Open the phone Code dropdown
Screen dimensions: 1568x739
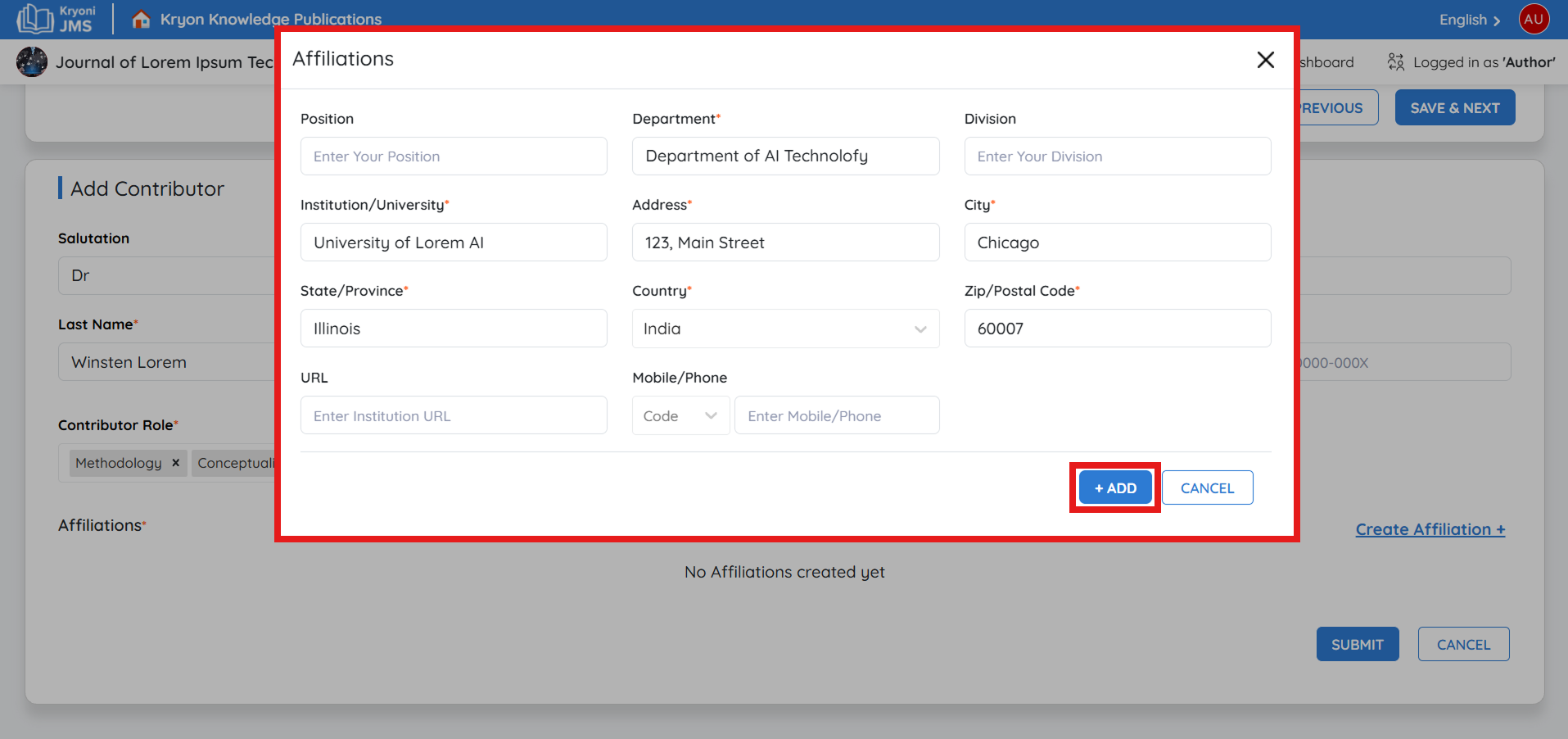pos(680,416)
